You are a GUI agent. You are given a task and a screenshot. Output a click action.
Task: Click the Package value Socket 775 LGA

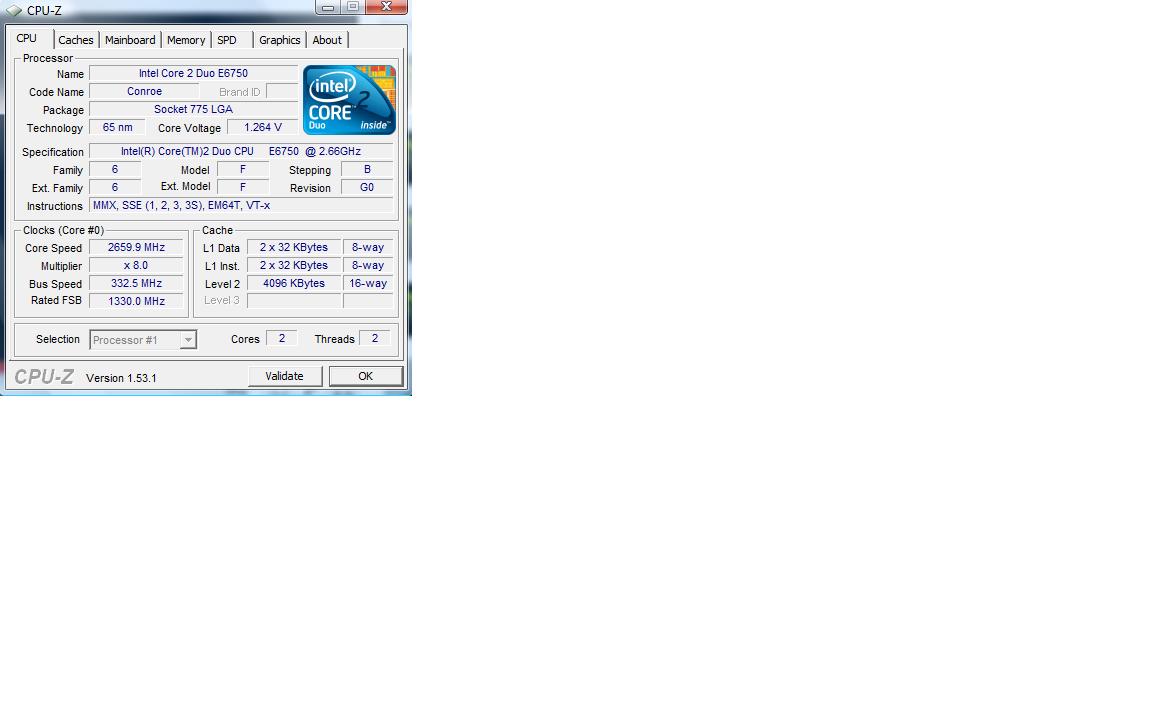[x=193, y=109]
